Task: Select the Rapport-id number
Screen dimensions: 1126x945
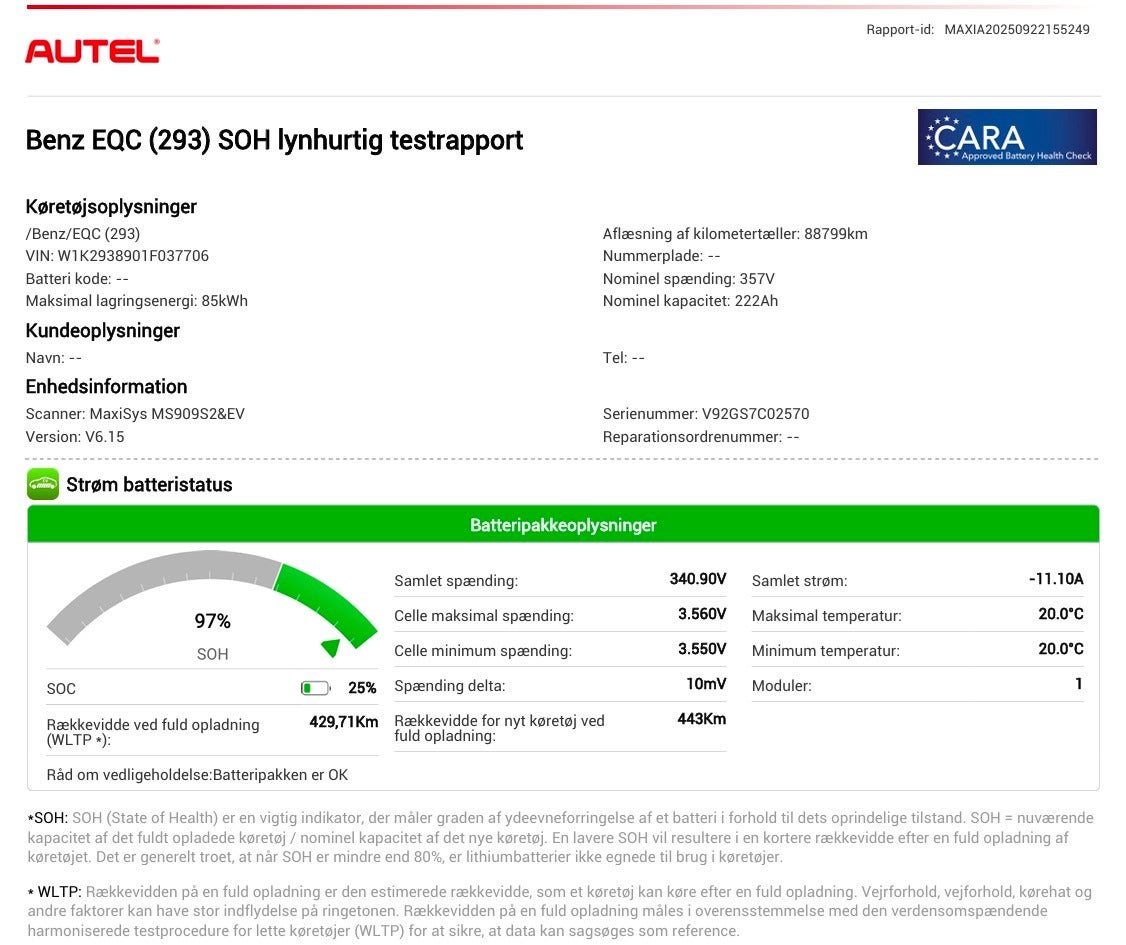Action: click(x=1016, y=29)
